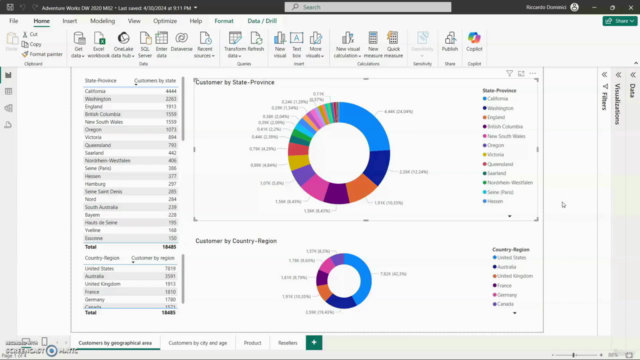Click Cut in Clipboard group
The width and height of the screenshot is (640, 360).
30,35
